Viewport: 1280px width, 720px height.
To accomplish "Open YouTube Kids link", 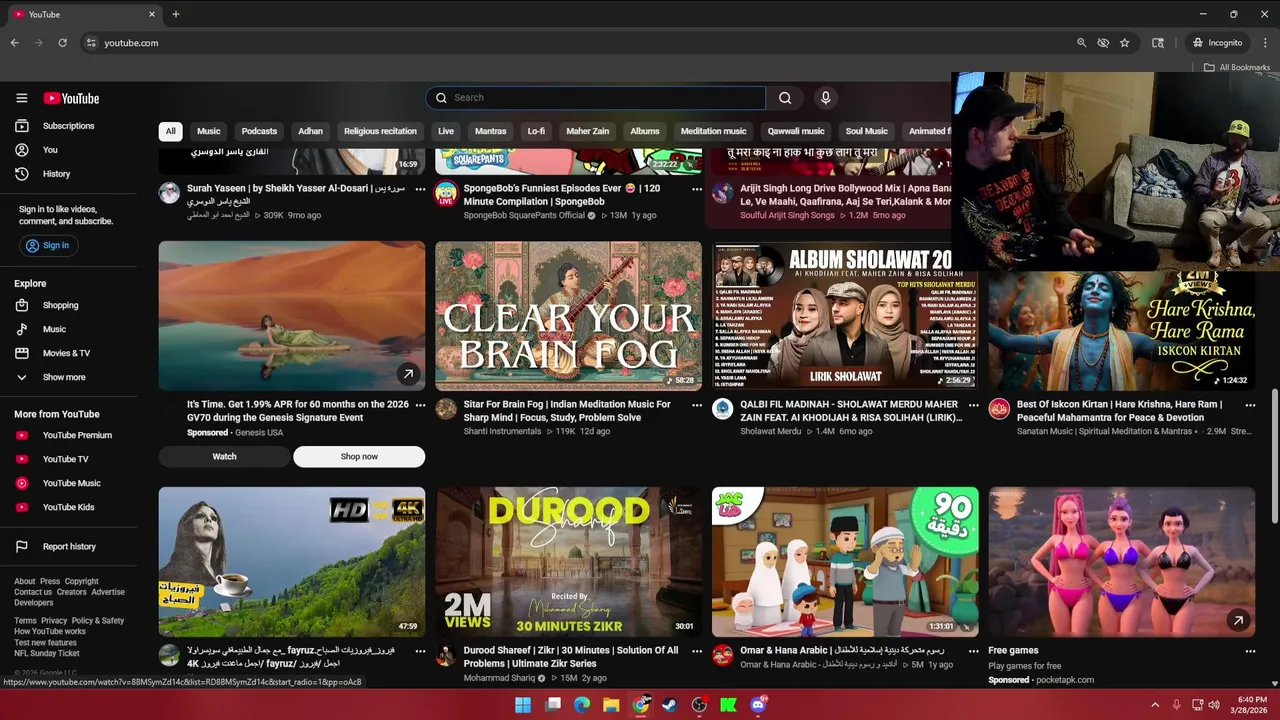I will 68,507.
